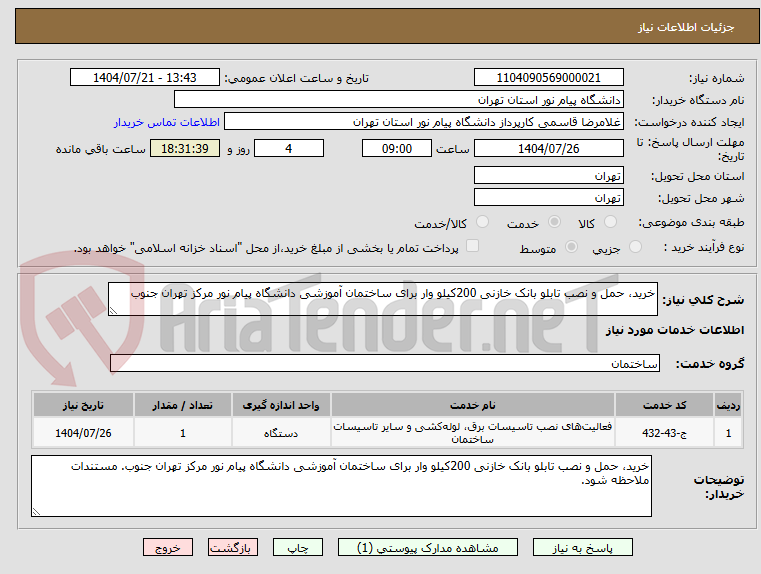Screen dimensions: 761x574
Task: Click the نام خدمت column header
Action: coord(473,405)
